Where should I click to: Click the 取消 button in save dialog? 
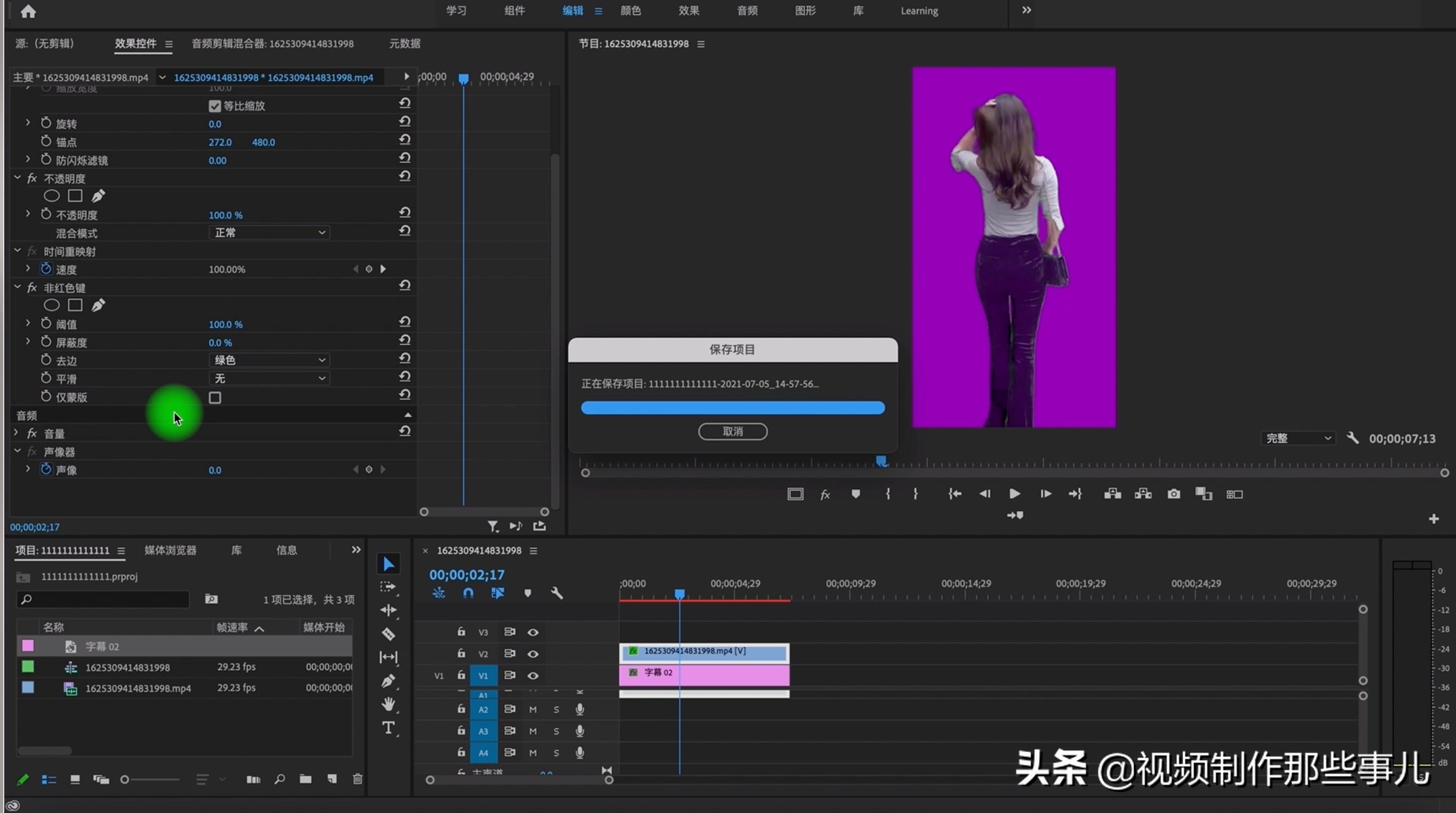point(732,431)
